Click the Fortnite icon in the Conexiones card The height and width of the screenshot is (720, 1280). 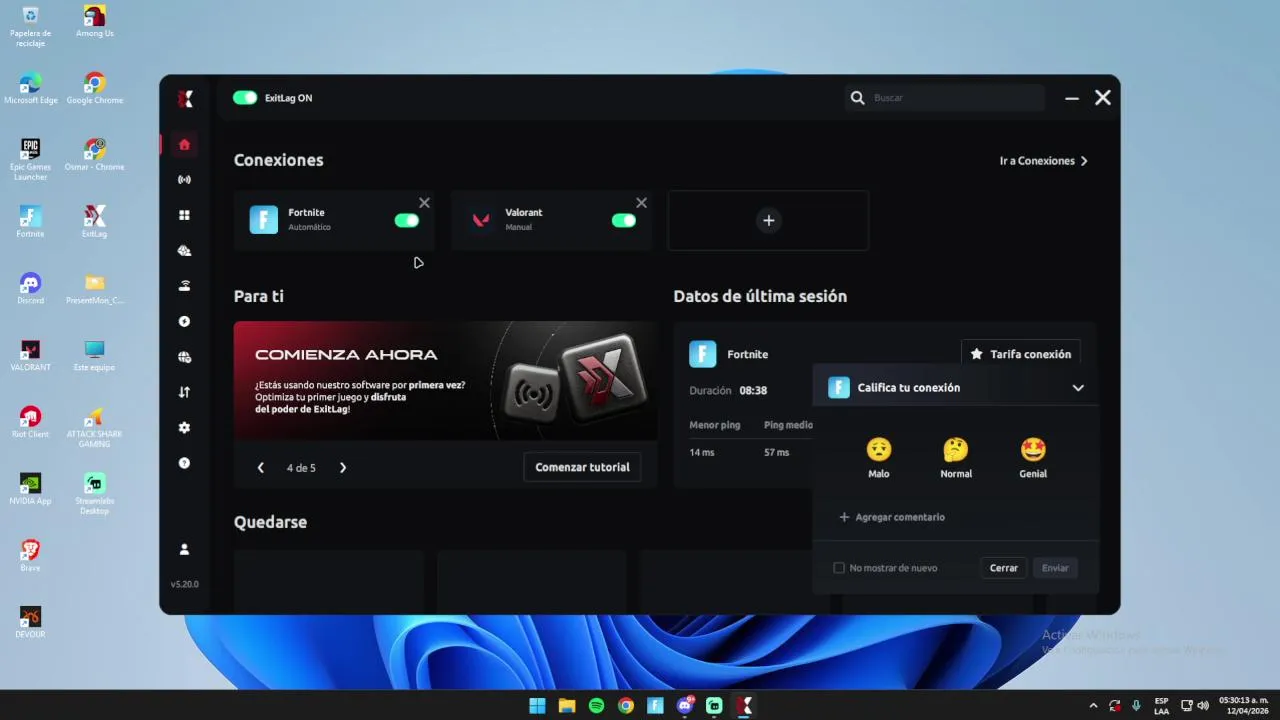coord(263,220)
